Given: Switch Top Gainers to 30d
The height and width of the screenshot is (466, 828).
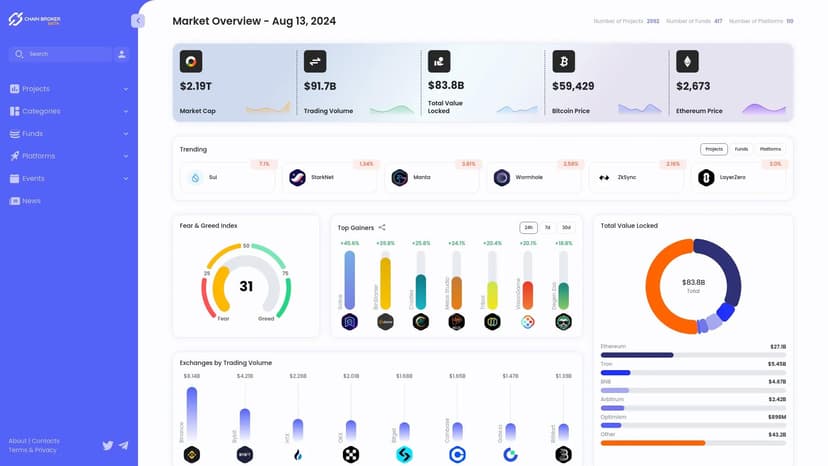Looking at the screenshot, I should coord(566,228).
